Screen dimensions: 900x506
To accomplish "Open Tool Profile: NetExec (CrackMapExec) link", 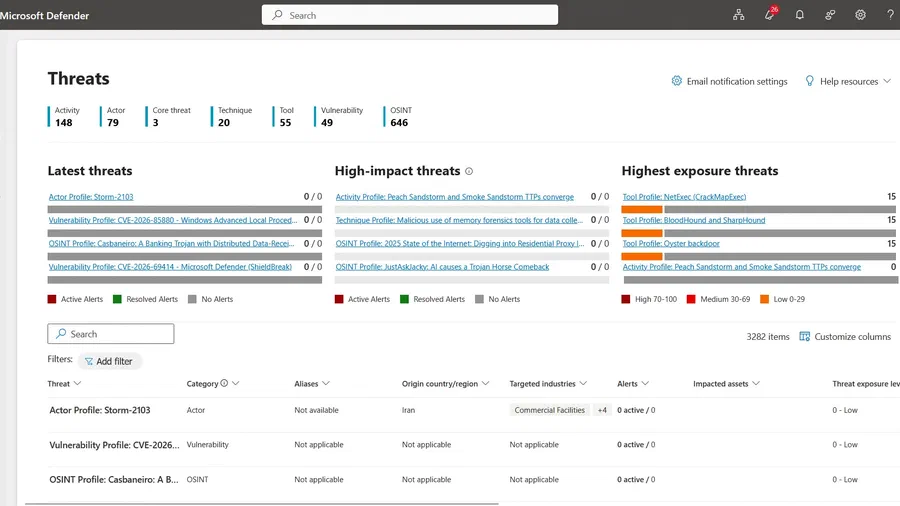I will click(684, 197).
